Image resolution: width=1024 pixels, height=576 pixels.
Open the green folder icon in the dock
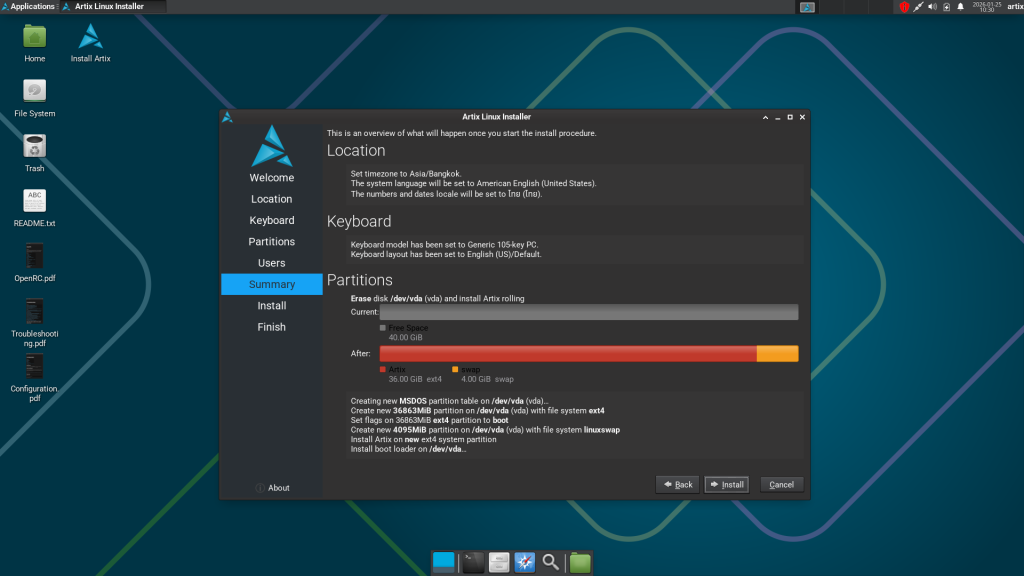point(580,561)
